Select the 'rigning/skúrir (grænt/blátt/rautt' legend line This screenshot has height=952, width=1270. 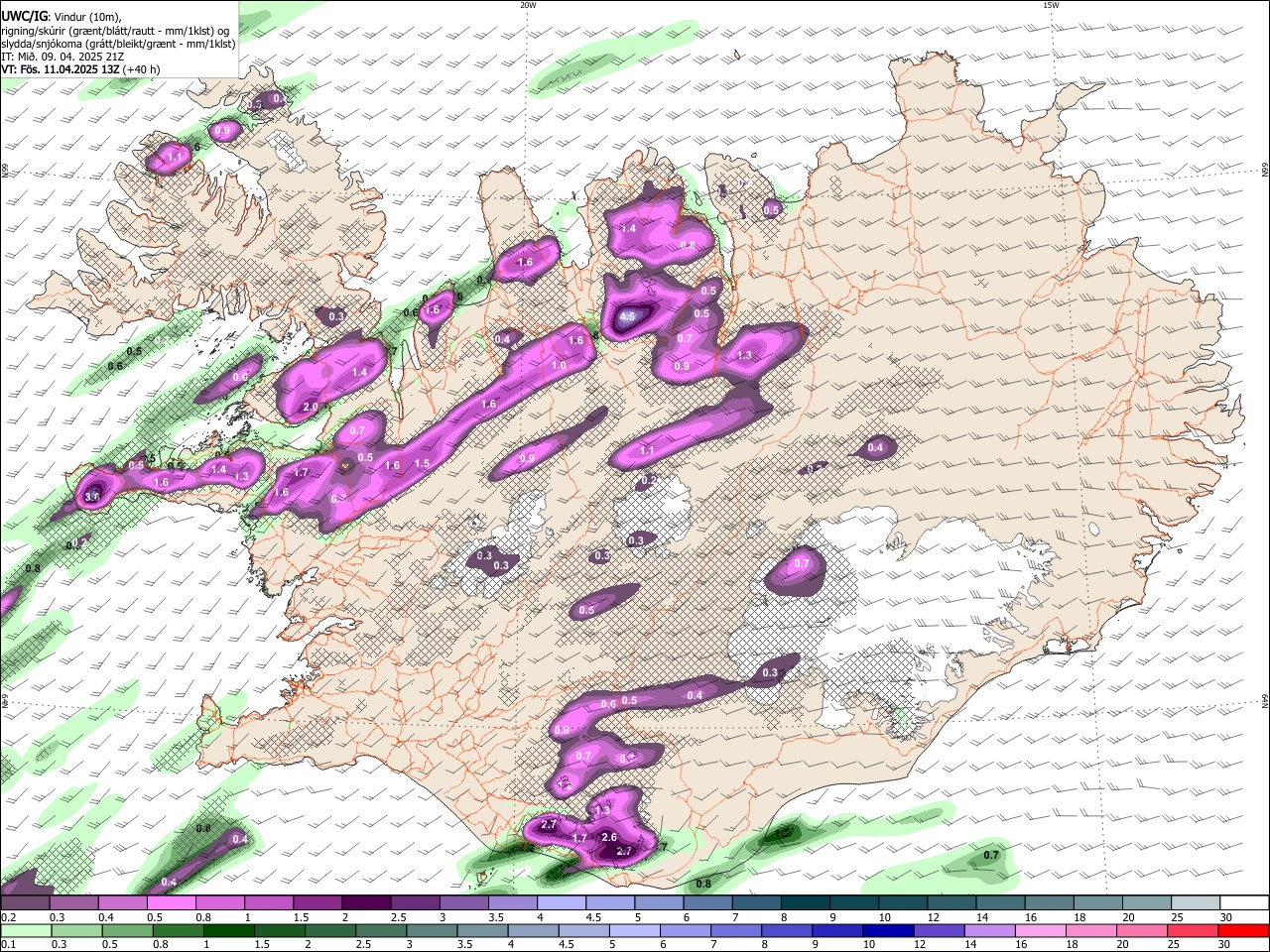[79, 31]
